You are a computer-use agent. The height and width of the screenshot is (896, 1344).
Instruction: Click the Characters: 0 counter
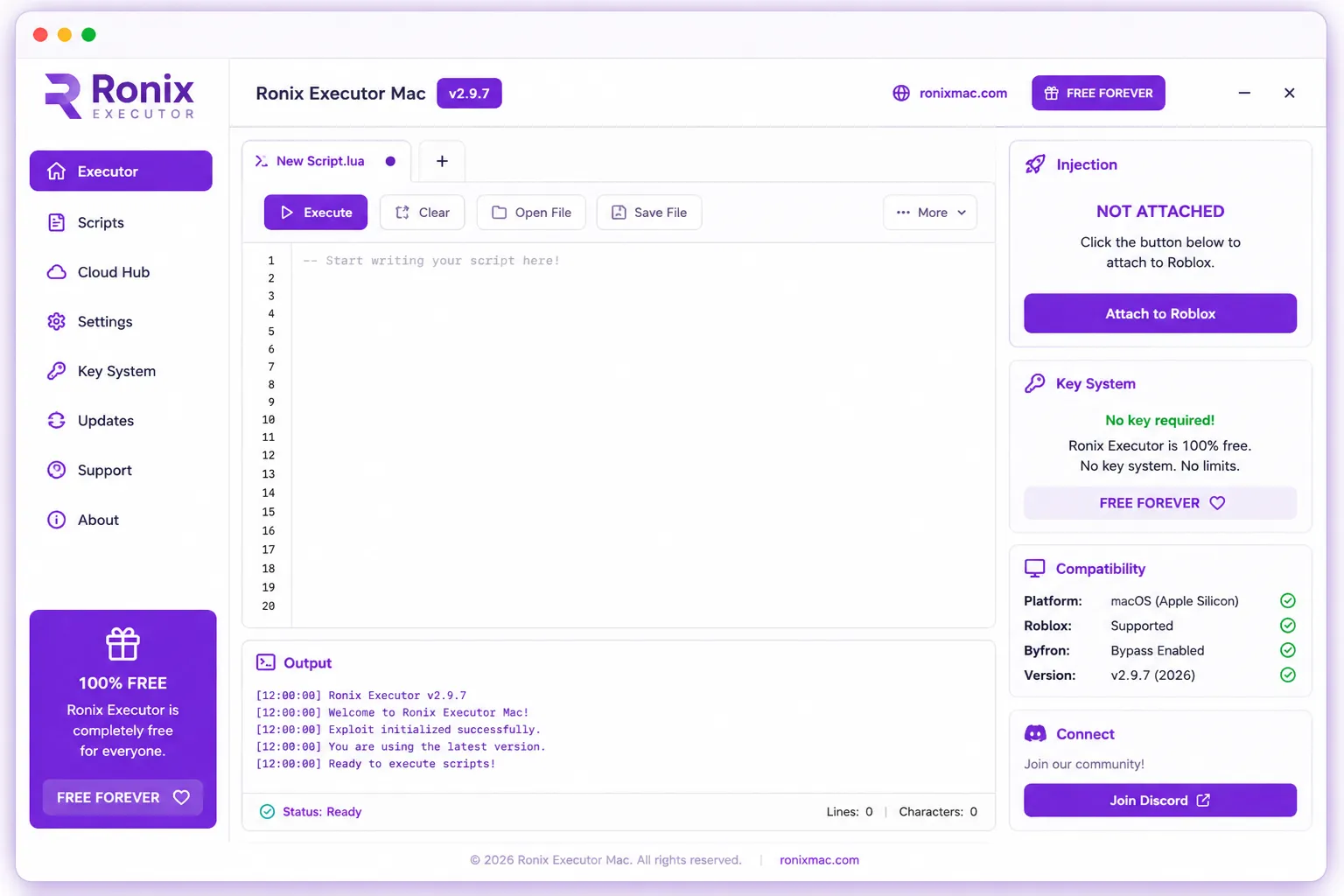(938, 812)
